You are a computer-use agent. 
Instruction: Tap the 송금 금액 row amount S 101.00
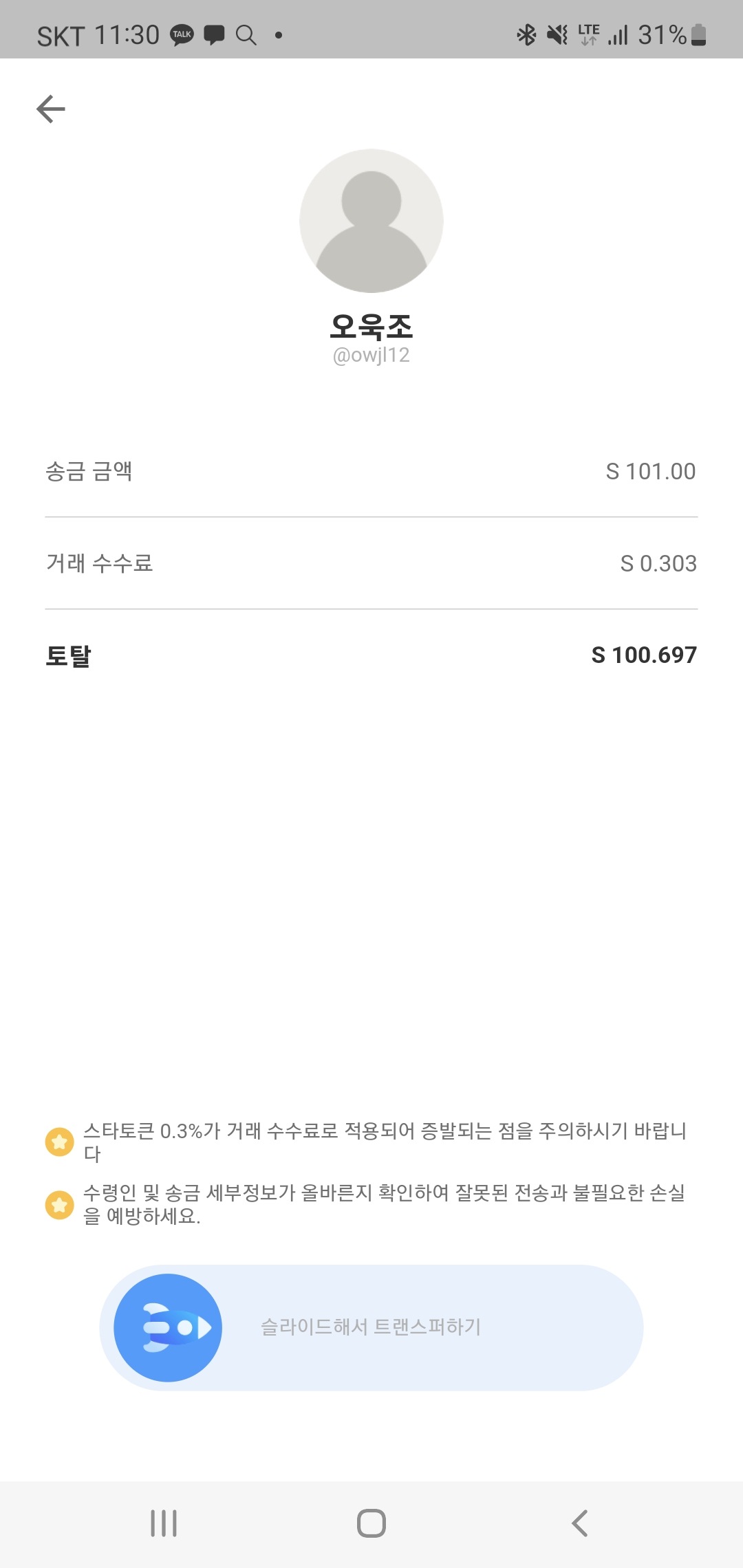pyautogui.click(x=650, y=472)
